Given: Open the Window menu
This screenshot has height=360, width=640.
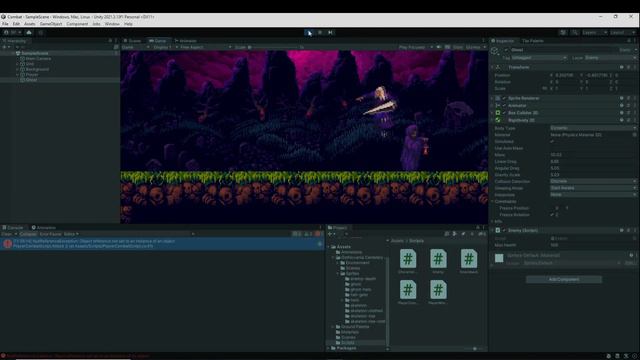Looking at the screenshot, I should (x=112, y=24).
